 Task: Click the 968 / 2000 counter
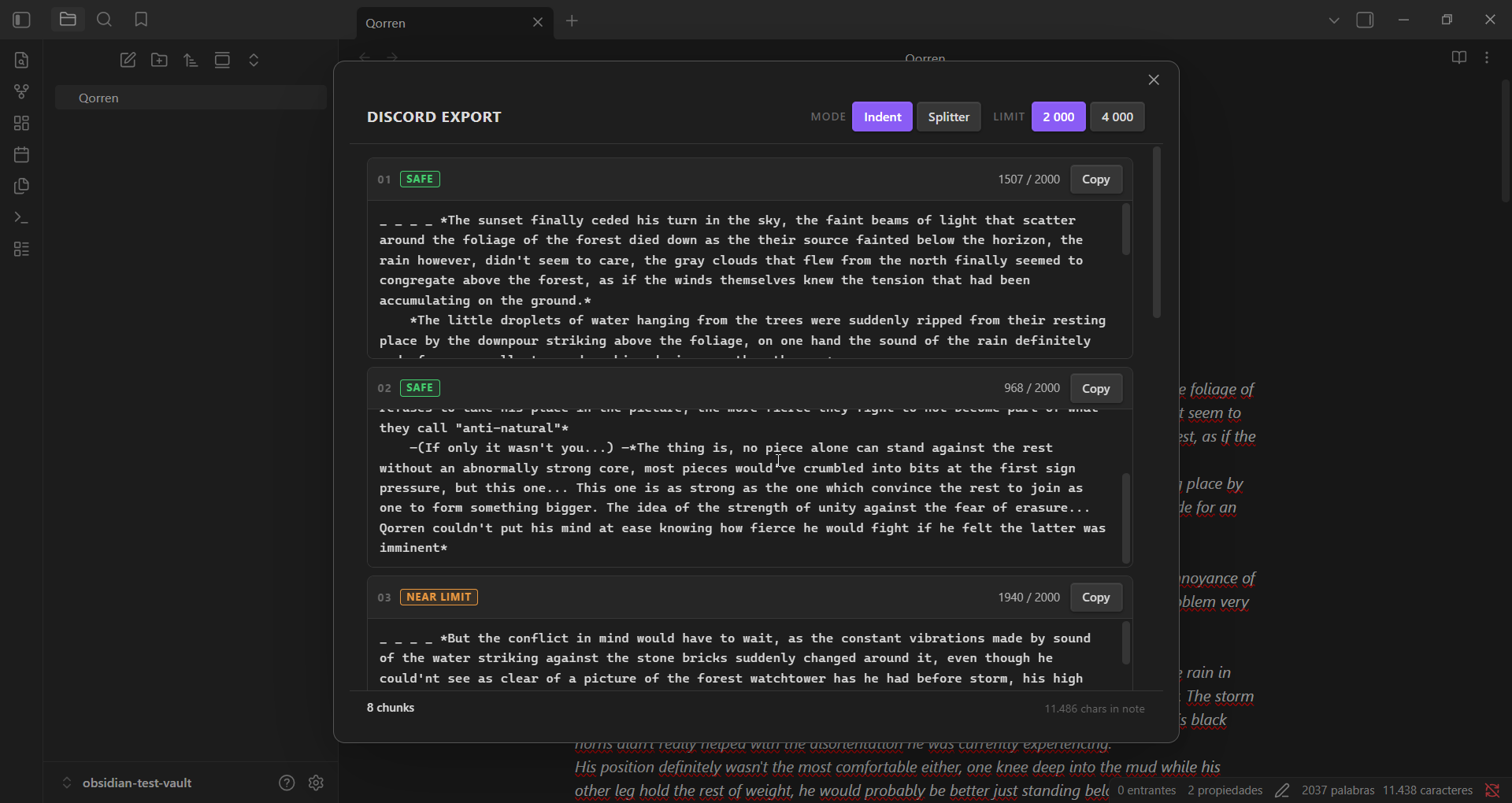click(x=1032, y=388)
